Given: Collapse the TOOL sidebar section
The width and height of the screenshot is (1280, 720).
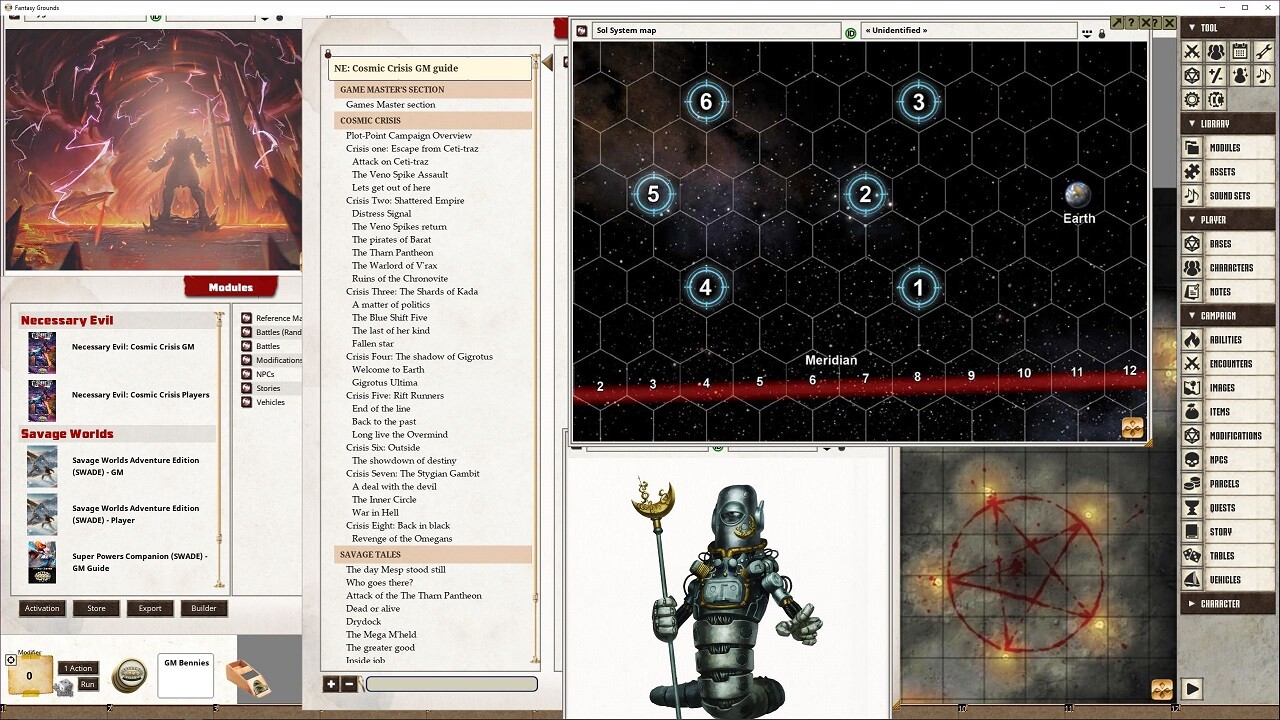Looking at the screenshot, I should click(x=1191, y=26).
